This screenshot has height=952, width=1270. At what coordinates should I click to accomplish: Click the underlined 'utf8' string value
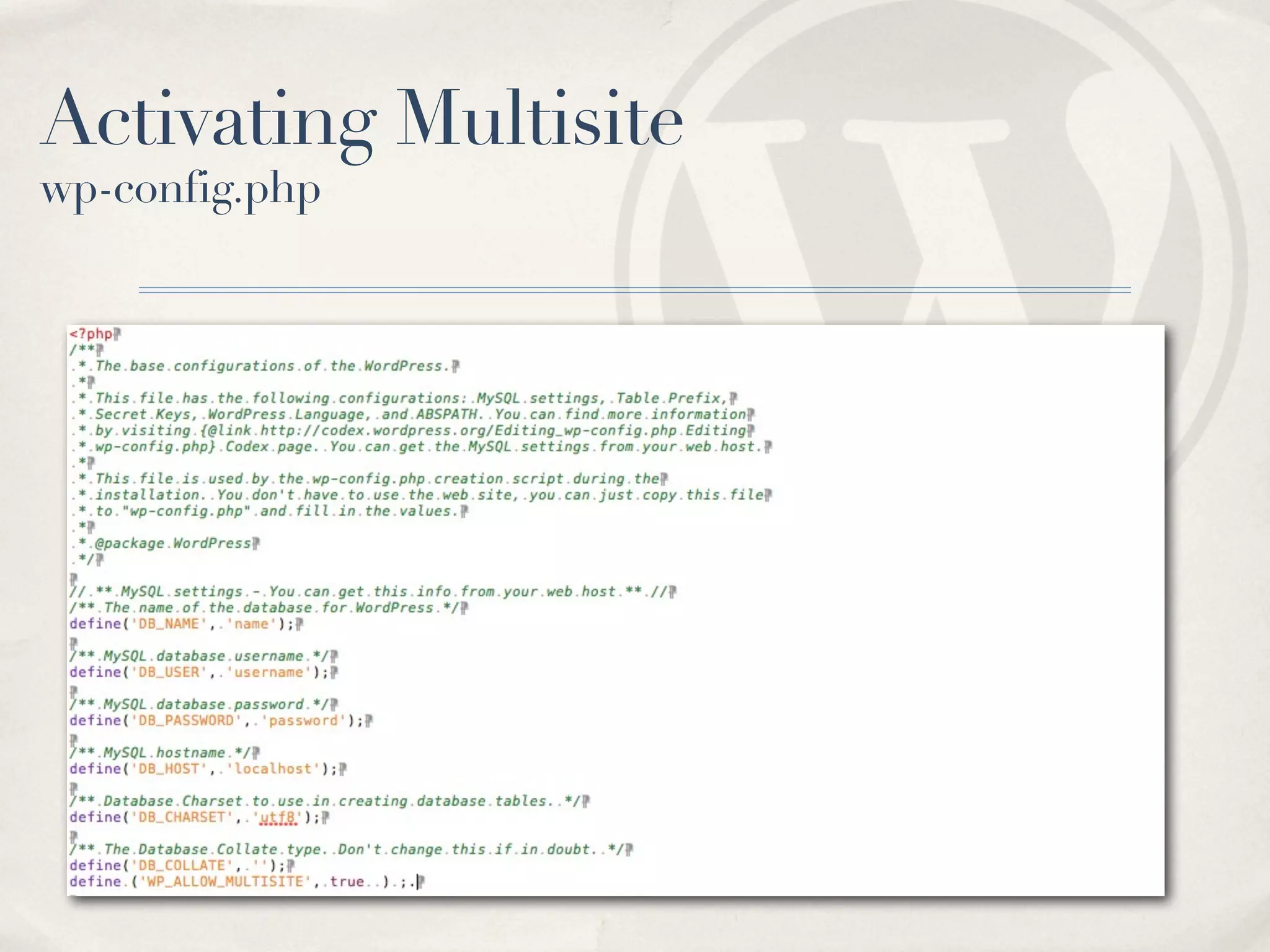(278, 818)
